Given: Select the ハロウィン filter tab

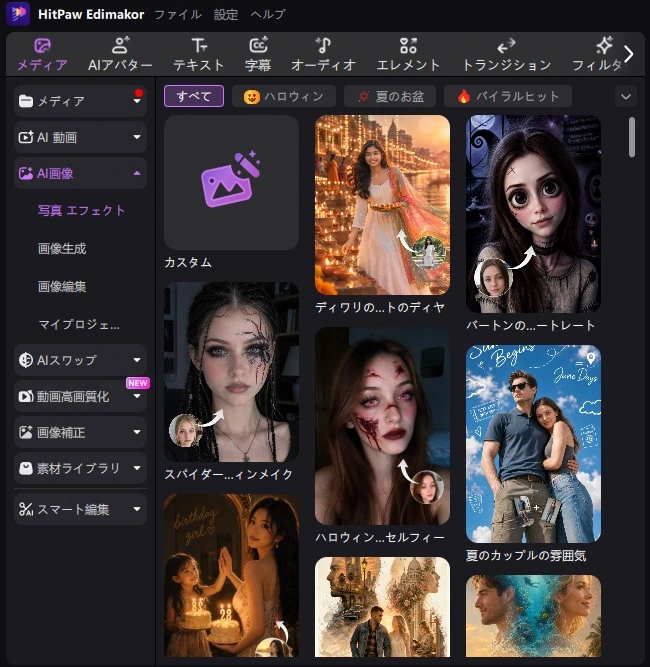Looking at the screenshot, I should click(284, 97).
